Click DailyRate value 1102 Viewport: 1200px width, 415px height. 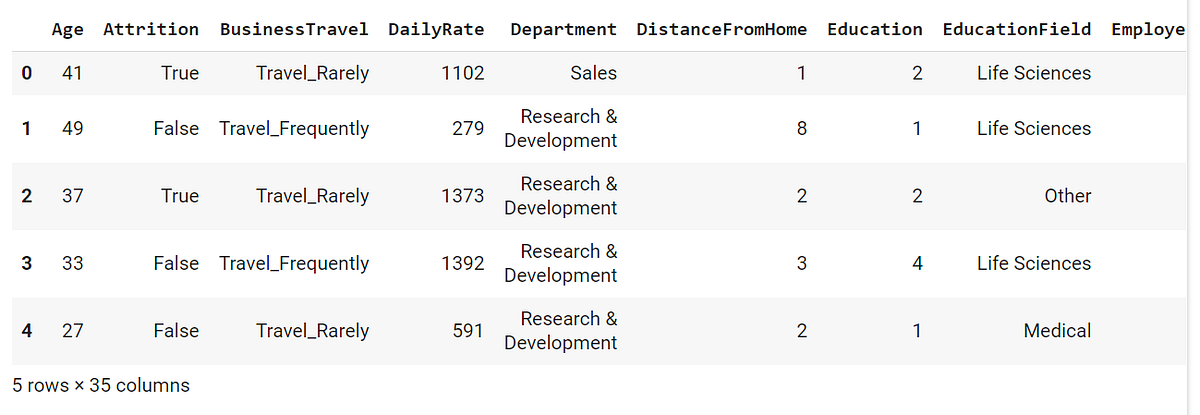[463, 73]
